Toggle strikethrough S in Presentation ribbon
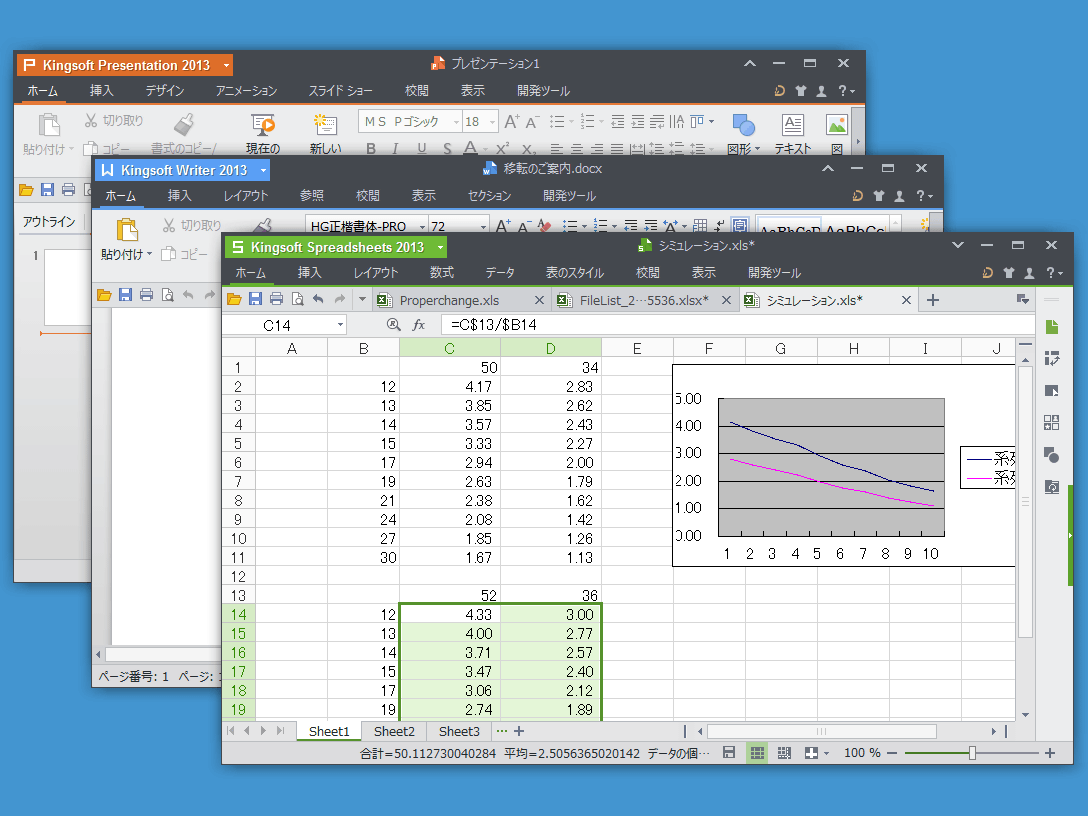 click(447, 148)
